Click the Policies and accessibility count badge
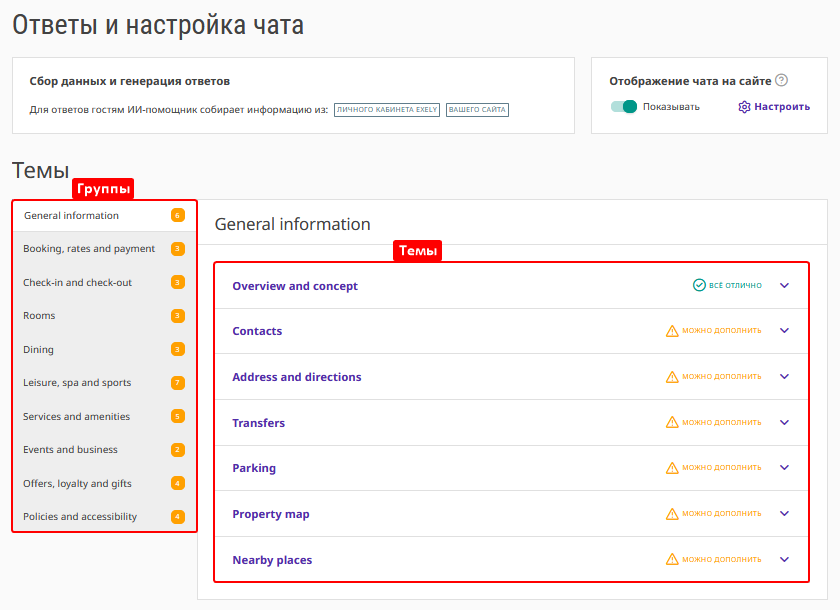This screenshot has height=610, width=840. point(178,517)
